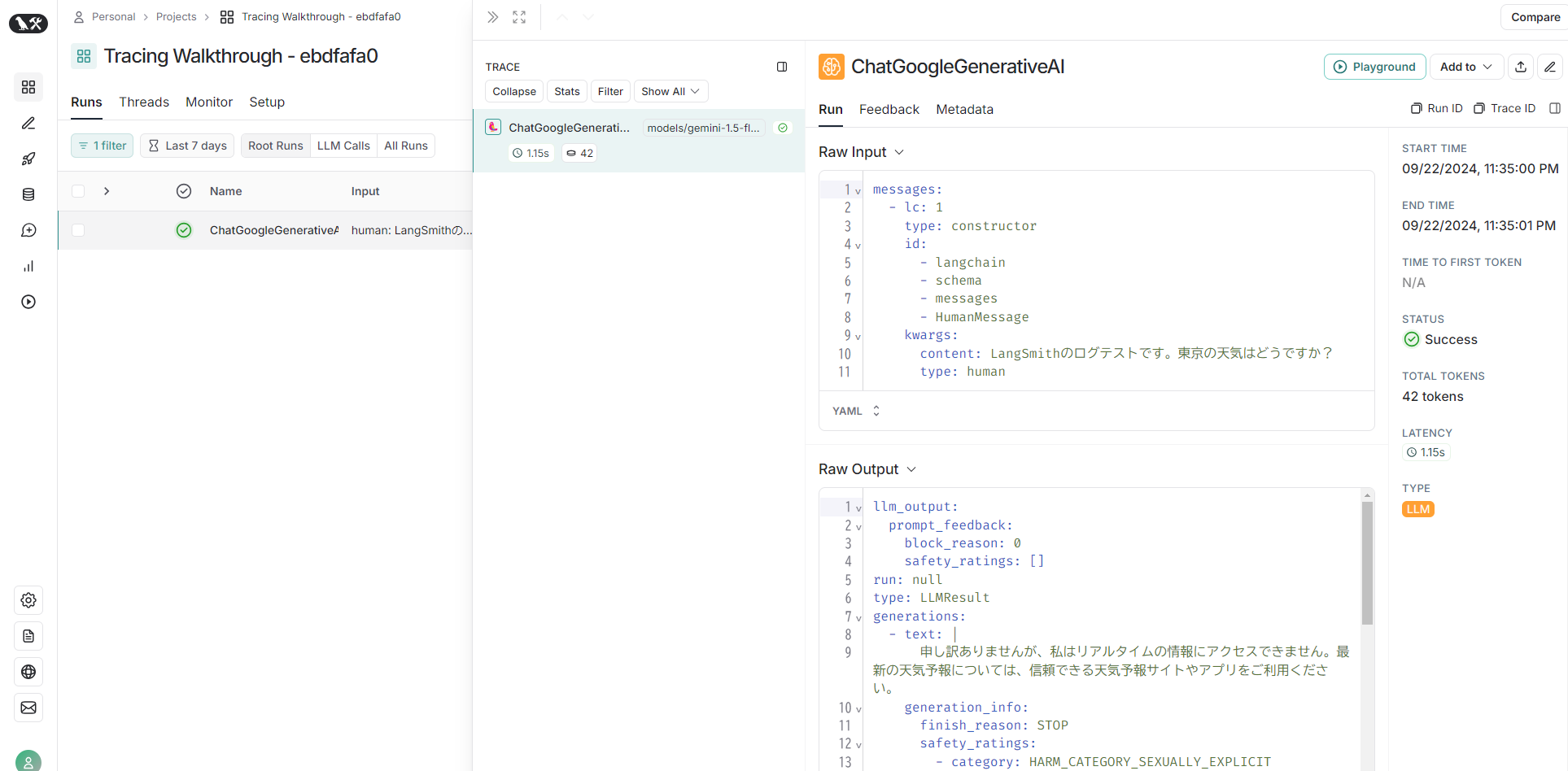Screen dimensions: 1568x771
Task: Open the Feedback tab
Action: [x=889, y=109]
